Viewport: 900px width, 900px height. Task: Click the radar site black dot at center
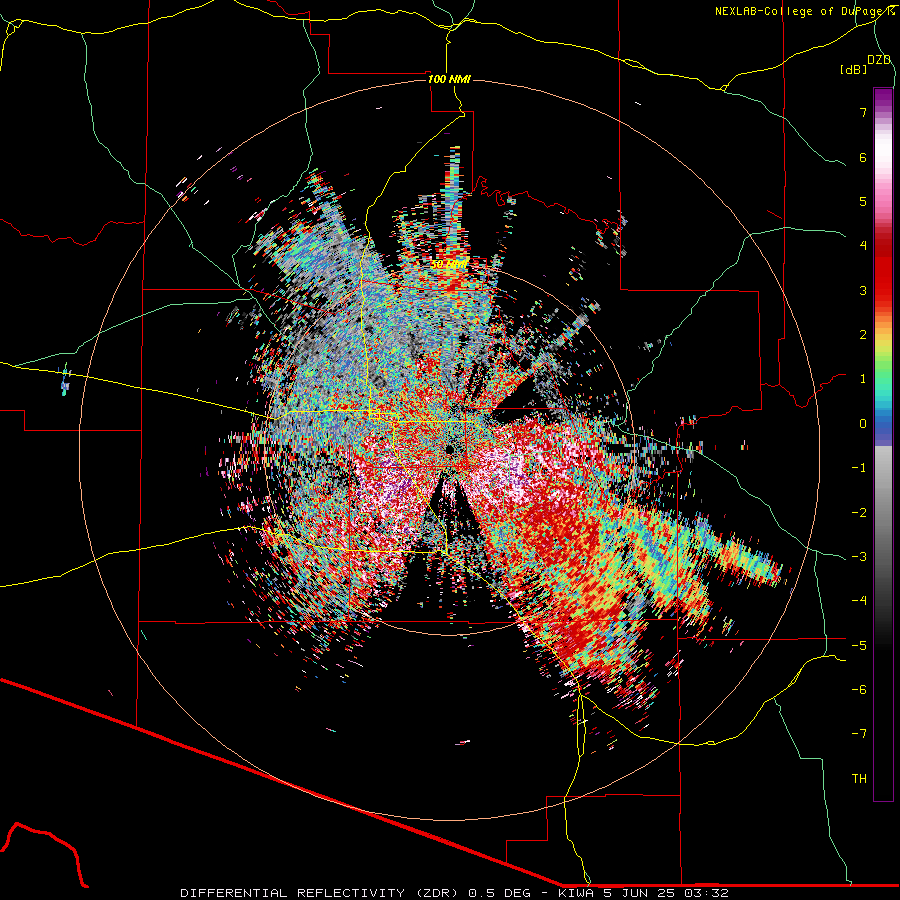pyautogui.click(x=450, y=448)
